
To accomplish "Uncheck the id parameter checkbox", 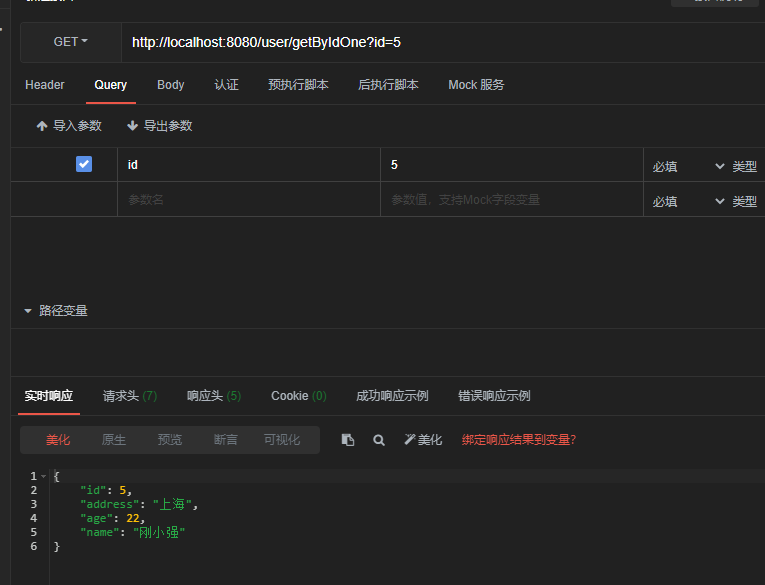I will [84, 164].
